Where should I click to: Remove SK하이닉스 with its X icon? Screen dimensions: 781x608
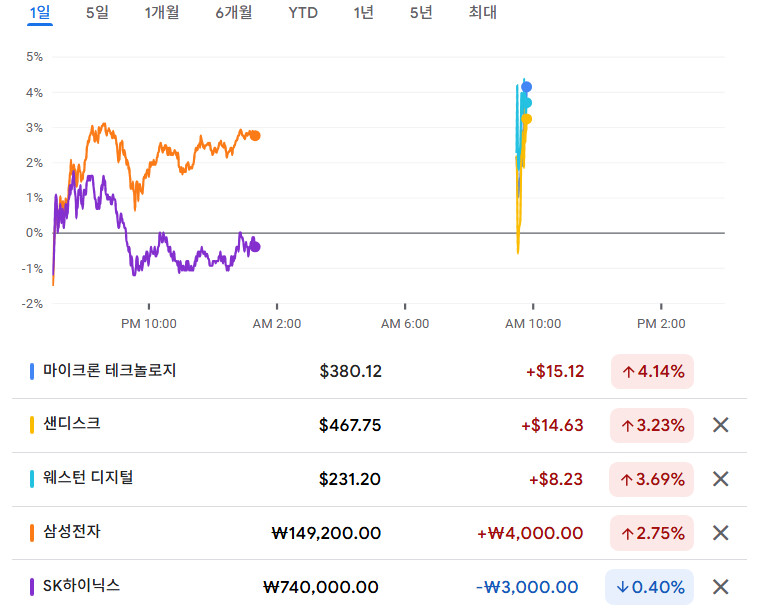tap(720, 587)
